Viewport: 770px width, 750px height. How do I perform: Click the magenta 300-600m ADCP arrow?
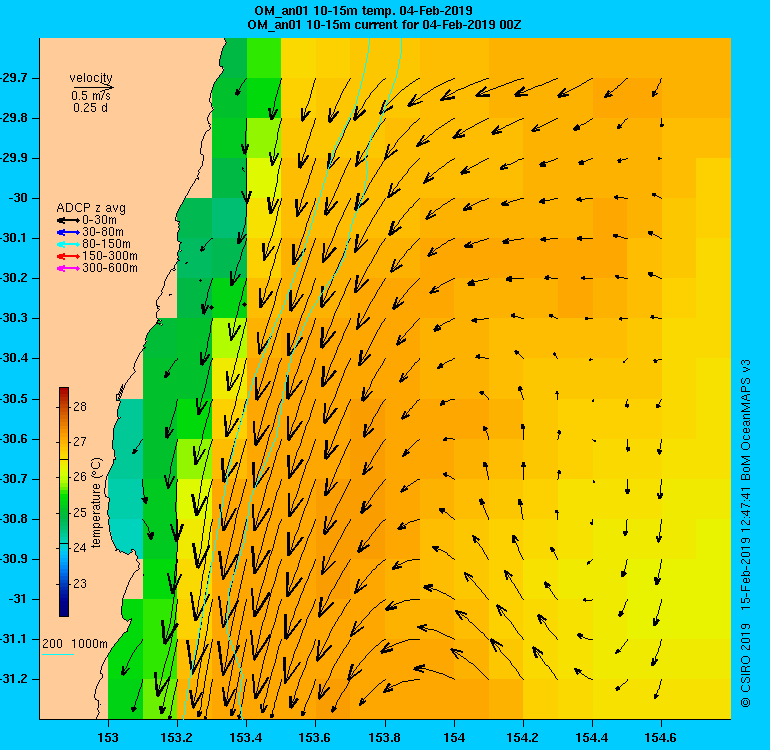(x=68, y=268)
